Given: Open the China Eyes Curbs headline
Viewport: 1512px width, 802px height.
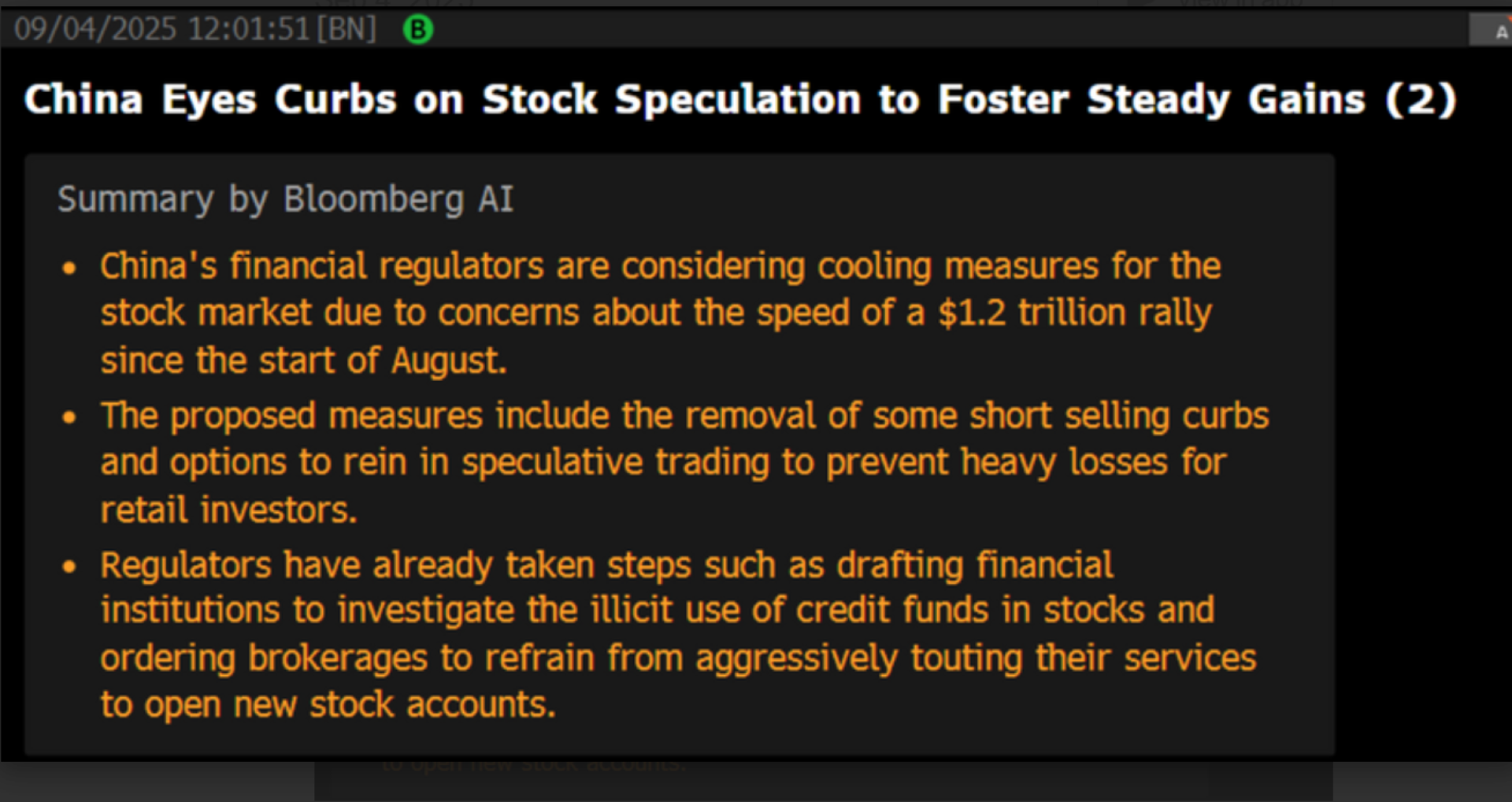Looking at the screenshot, I should (x=740, y=100).
